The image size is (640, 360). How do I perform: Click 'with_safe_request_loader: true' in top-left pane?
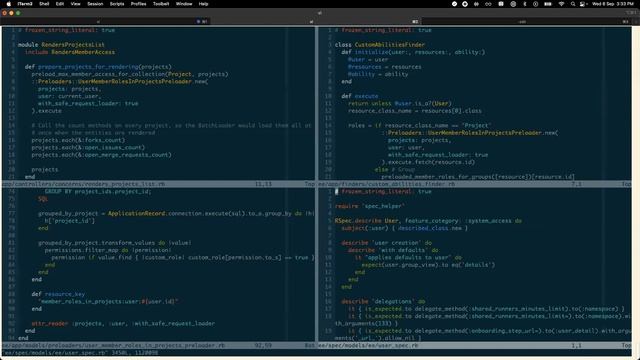[x=88, y=104]
